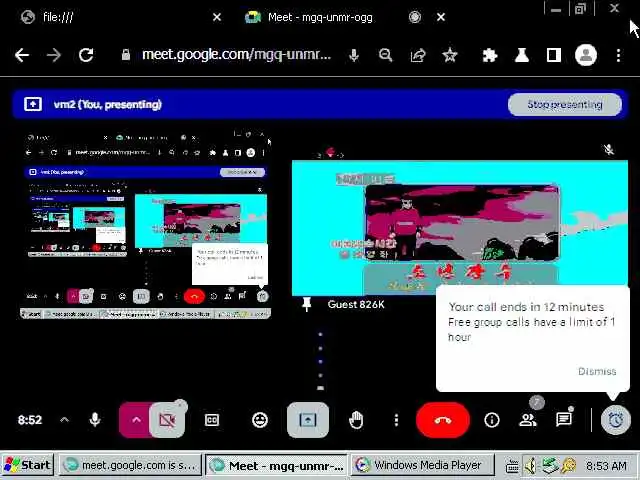Open the browser profile avatar
Screen dimensions: 640x480
coord(586,55)
